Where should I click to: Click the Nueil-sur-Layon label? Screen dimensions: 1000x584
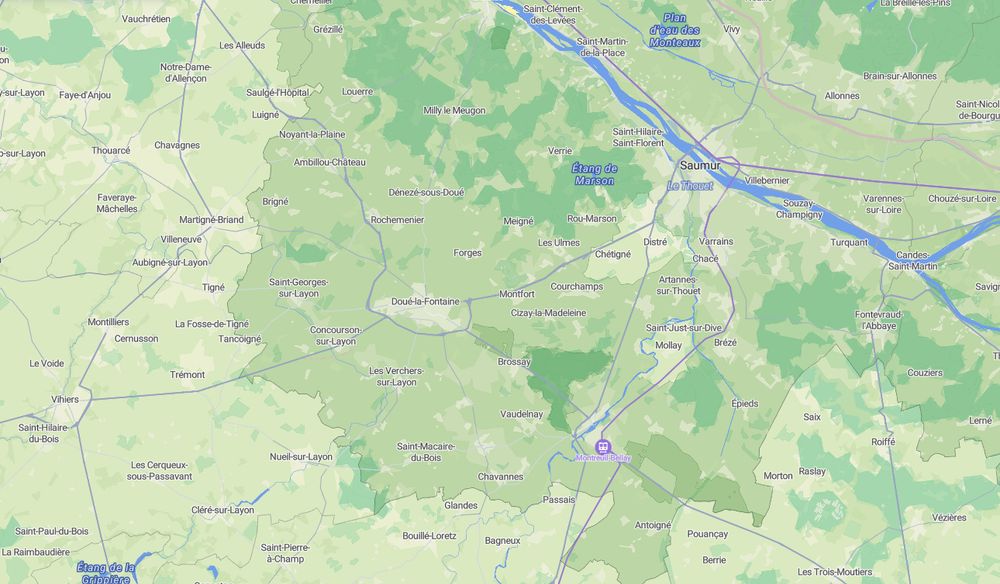click(301, 457)
